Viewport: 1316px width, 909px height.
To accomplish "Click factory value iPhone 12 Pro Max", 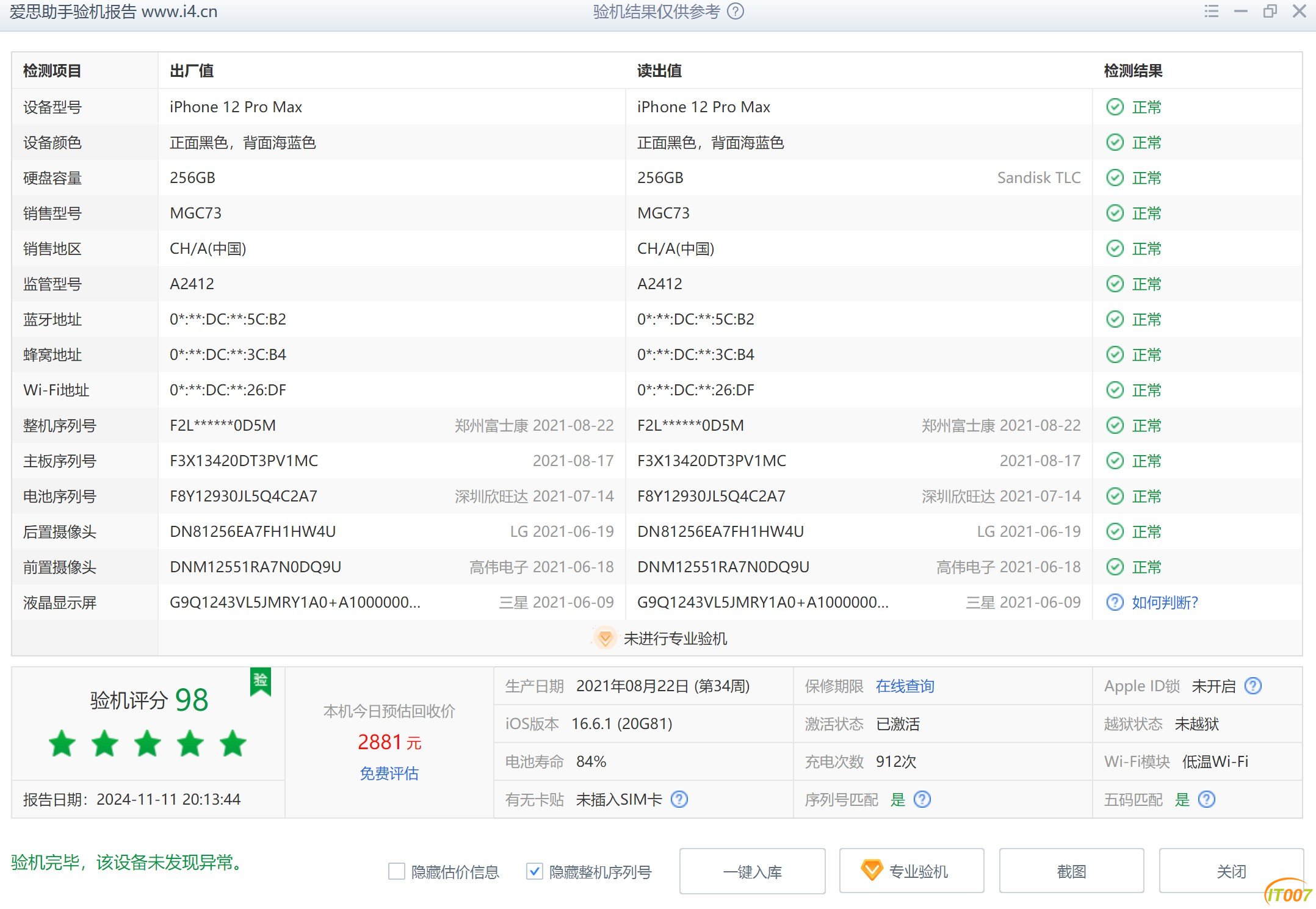I will pyautogui.click(x=236, y=107).
